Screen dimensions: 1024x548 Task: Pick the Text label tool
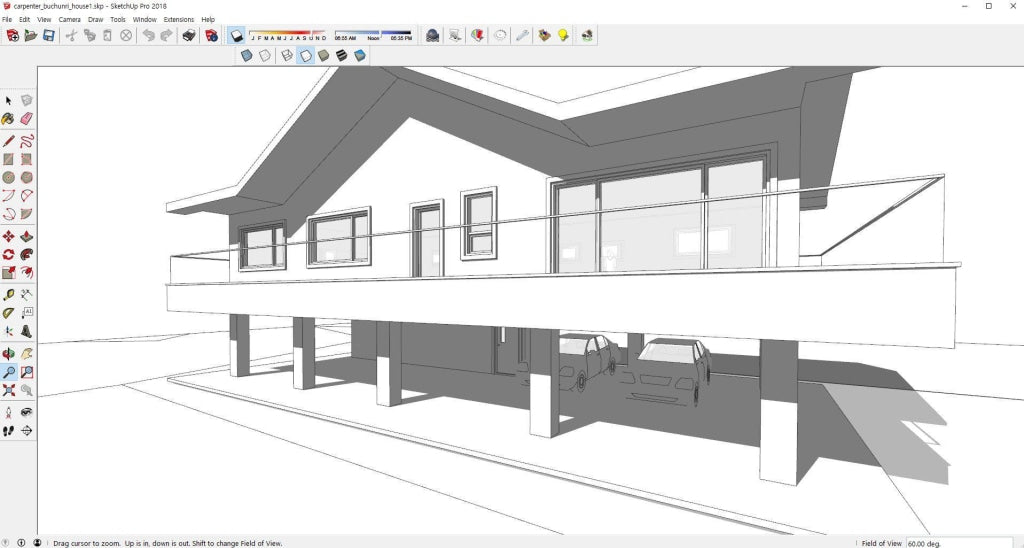pyautogui.click(x=26, y=314)
